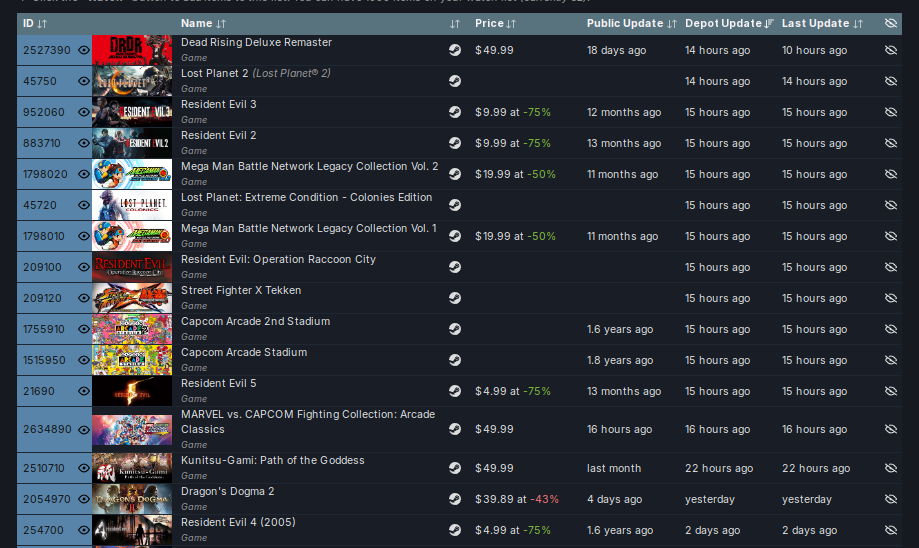Sort table by Name column

203,23
